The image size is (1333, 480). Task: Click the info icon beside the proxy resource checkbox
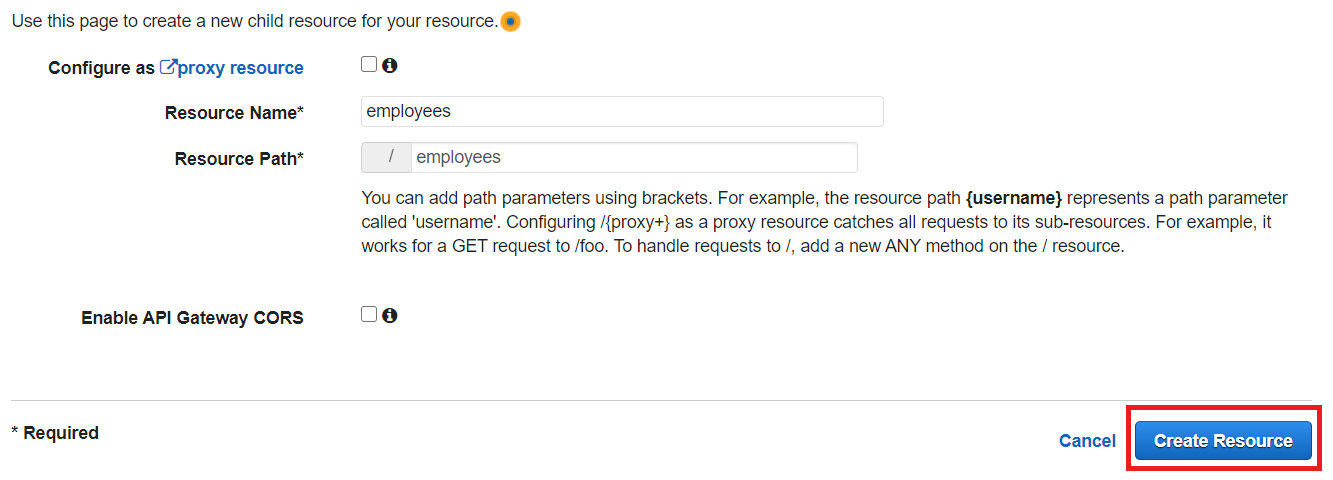coord(390,65)
